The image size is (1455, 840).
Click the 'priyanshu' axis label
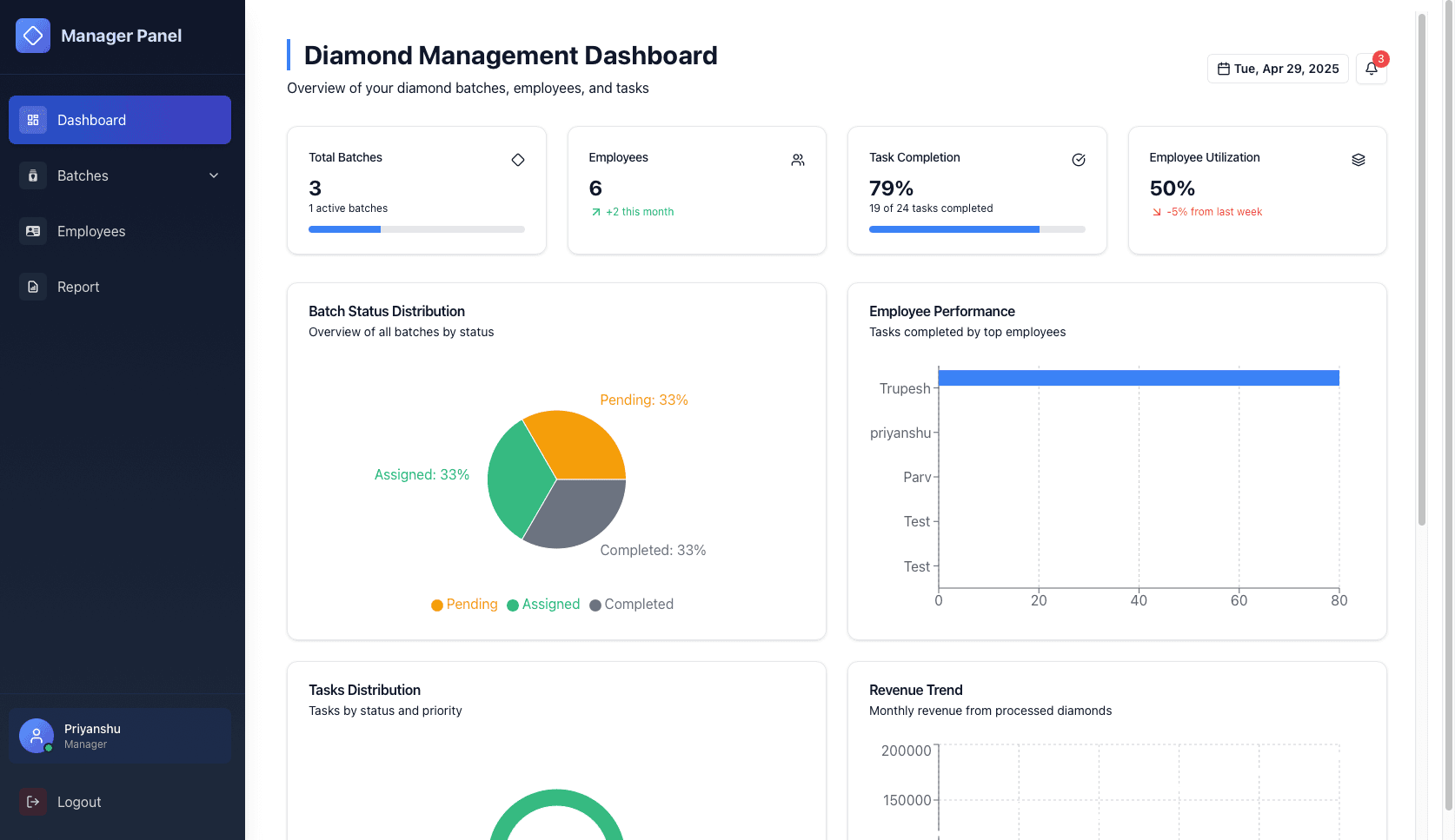pos(900,433)
